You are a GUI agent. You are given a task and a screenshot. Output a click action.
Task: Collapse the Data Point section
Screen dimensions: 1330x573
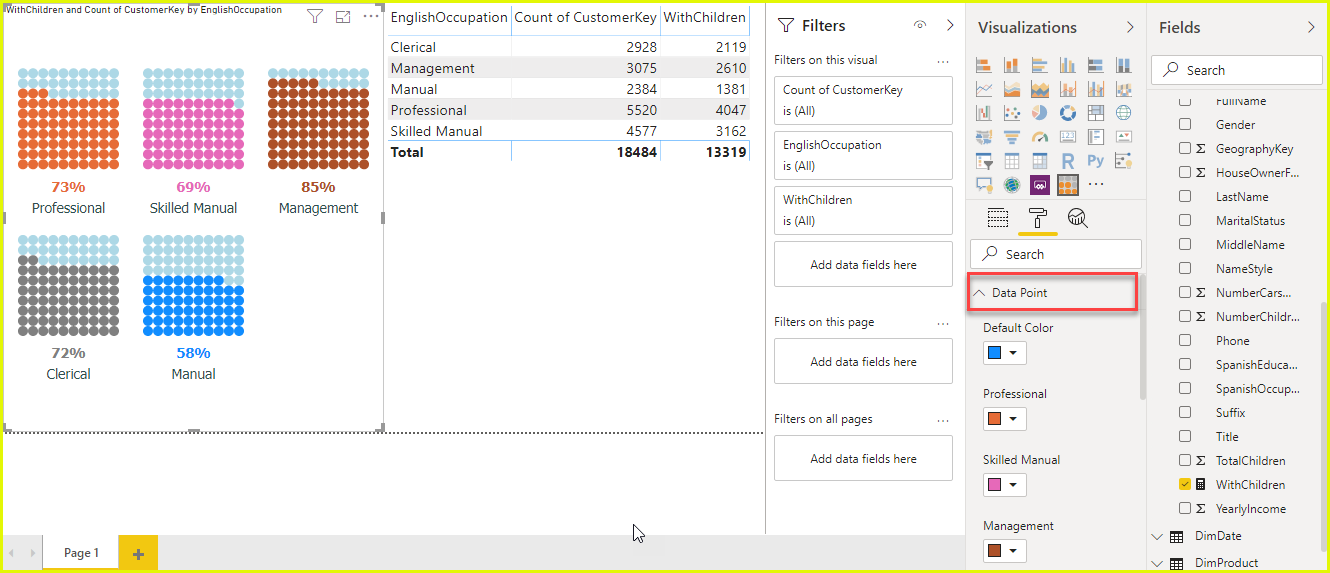point(979,293)
